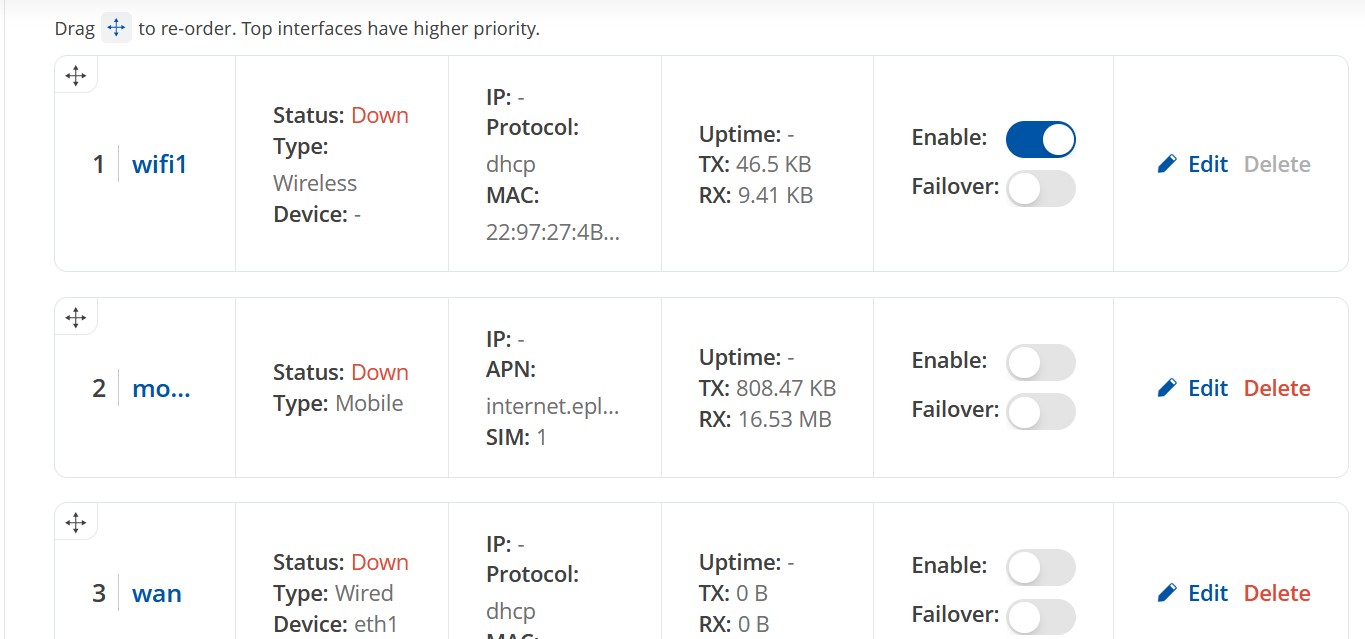Open the wifi1 interface name link

click(159, 164)
